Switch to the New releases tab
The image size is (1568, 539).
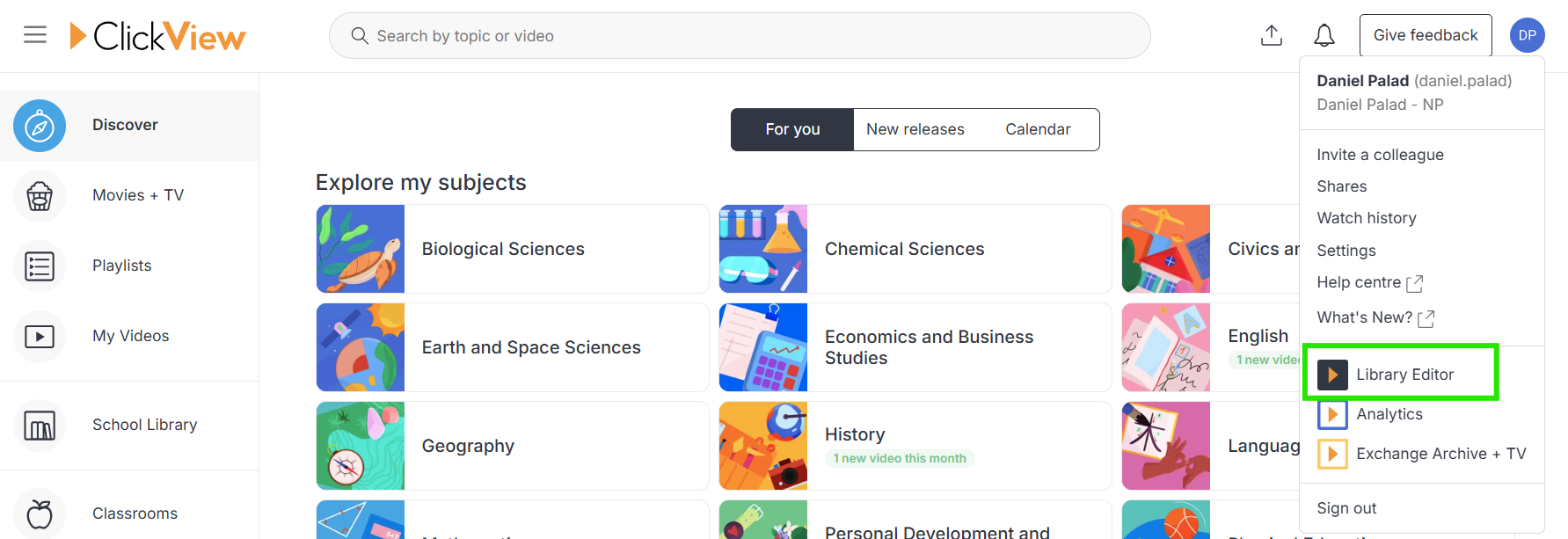coord(915,129)
